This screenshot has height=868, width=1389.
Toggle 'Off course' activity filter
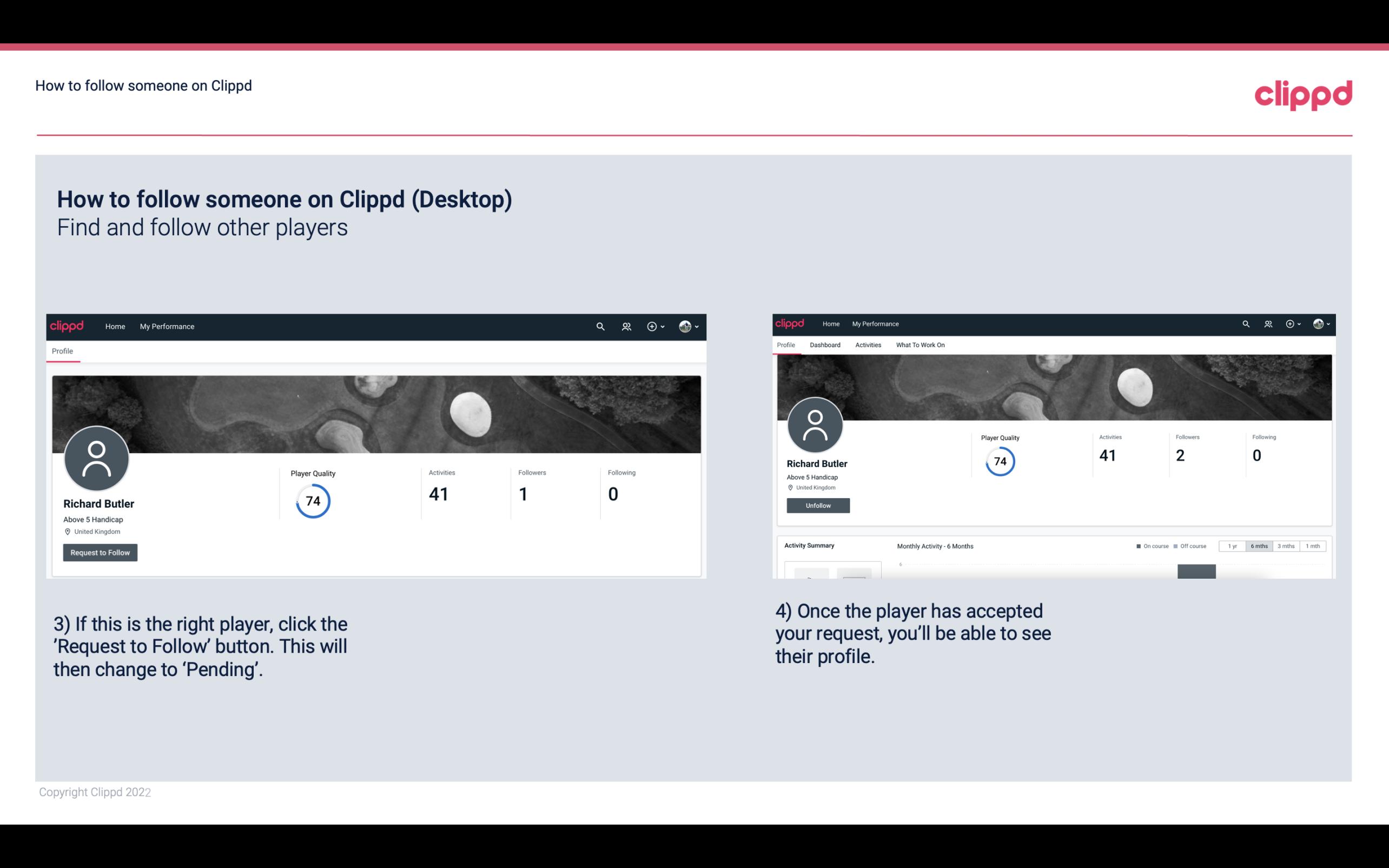[x=1191, y=546]
